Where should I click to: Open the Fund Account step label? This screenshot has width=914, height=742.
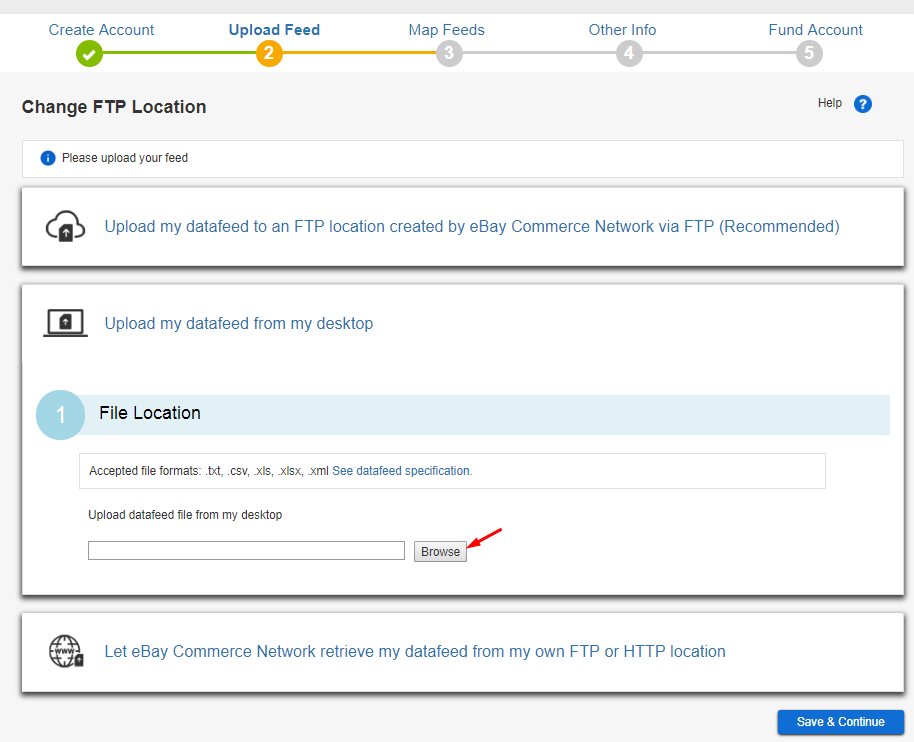(815, 30)
